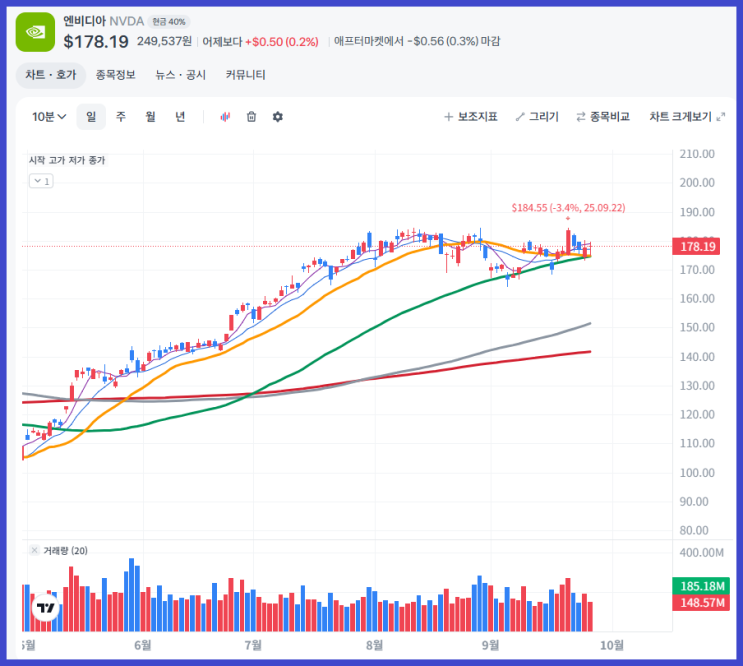
Task: Click the 어제보다 +$0.50 (0.2%) change text
Action: coord(261,42)
